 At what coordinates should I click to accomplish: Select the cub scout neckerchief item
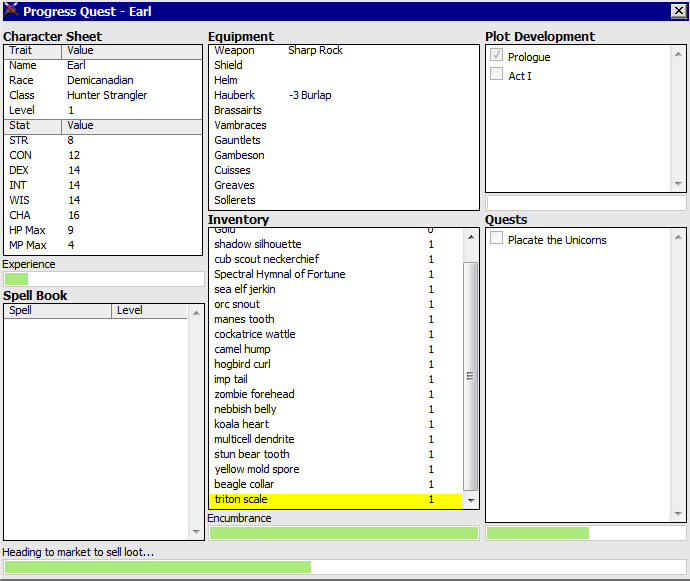(336, 259)
